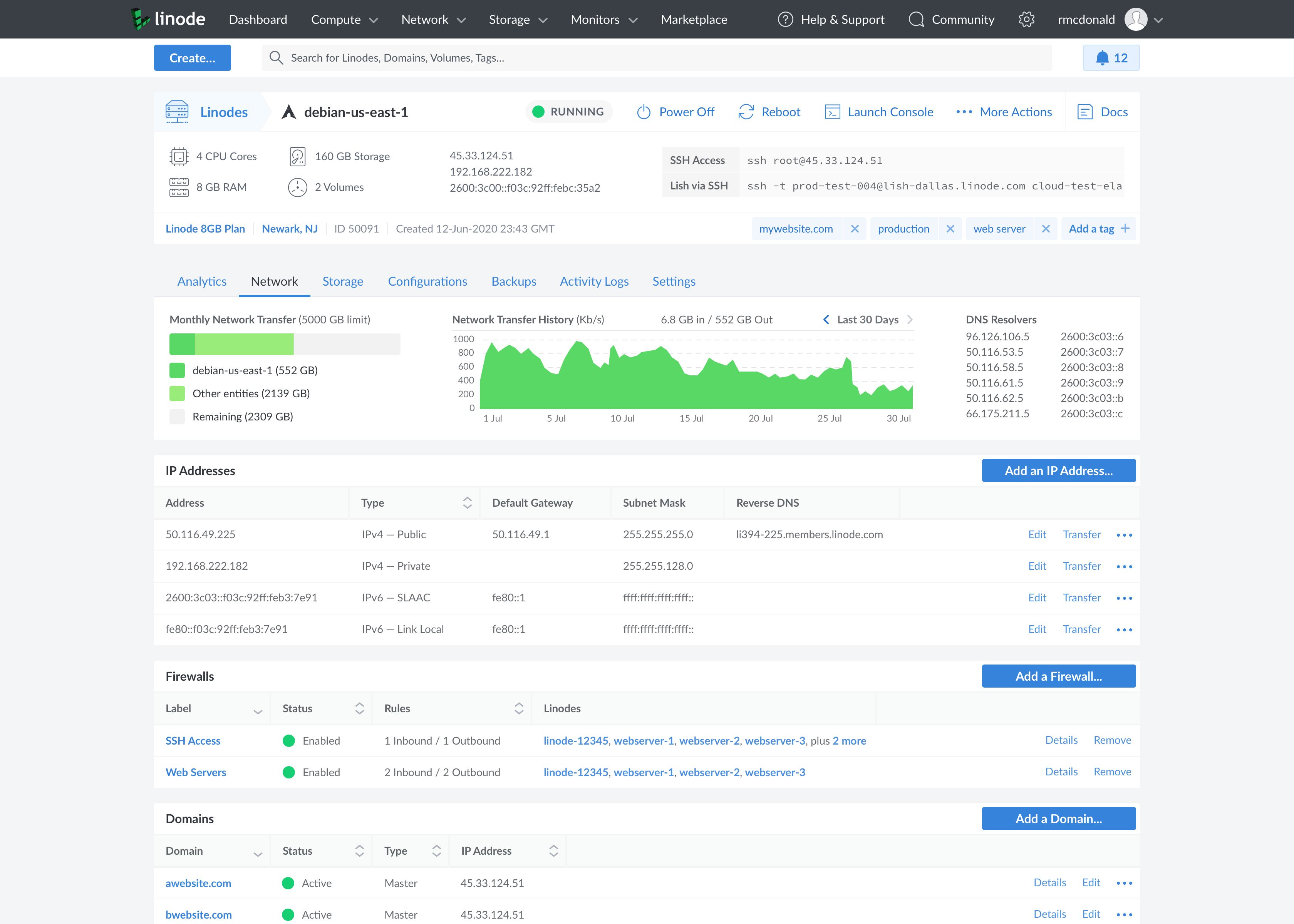Open the Dashboard menu item
Screen dimensions: 1294x924
click(x=258, y=19)
